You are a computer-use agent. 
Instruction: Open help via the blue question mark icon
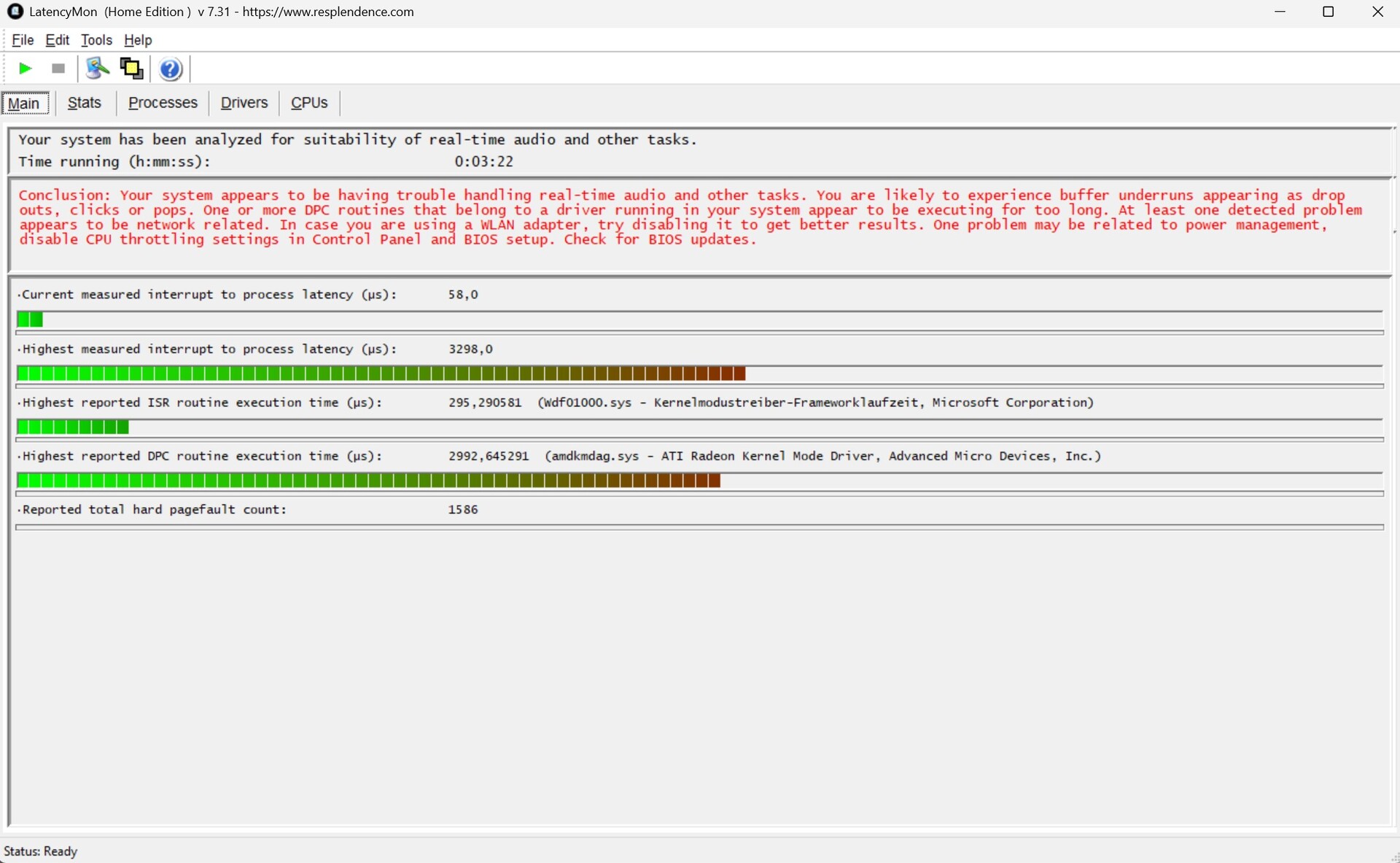pos(171,69)
